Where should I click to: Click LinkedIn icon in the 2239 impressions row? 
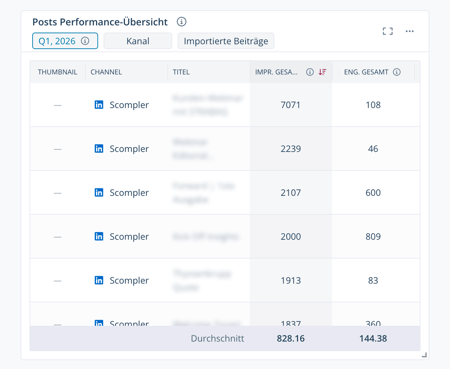(99, 148)
